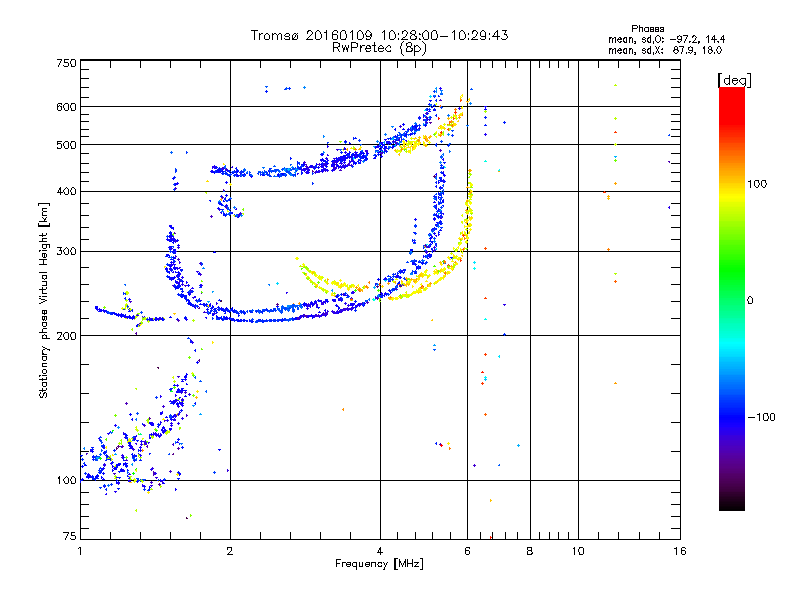Image resolution: width=800 pixels, height=600 pixels.
Task: Click the colorbar tick label '100'
Action: (x=757, y=184)
